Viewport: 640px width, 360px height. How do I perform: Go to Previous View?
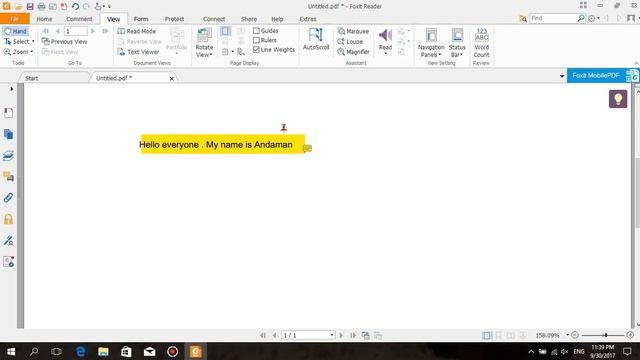pyautogui.click(x=64, y=42)
